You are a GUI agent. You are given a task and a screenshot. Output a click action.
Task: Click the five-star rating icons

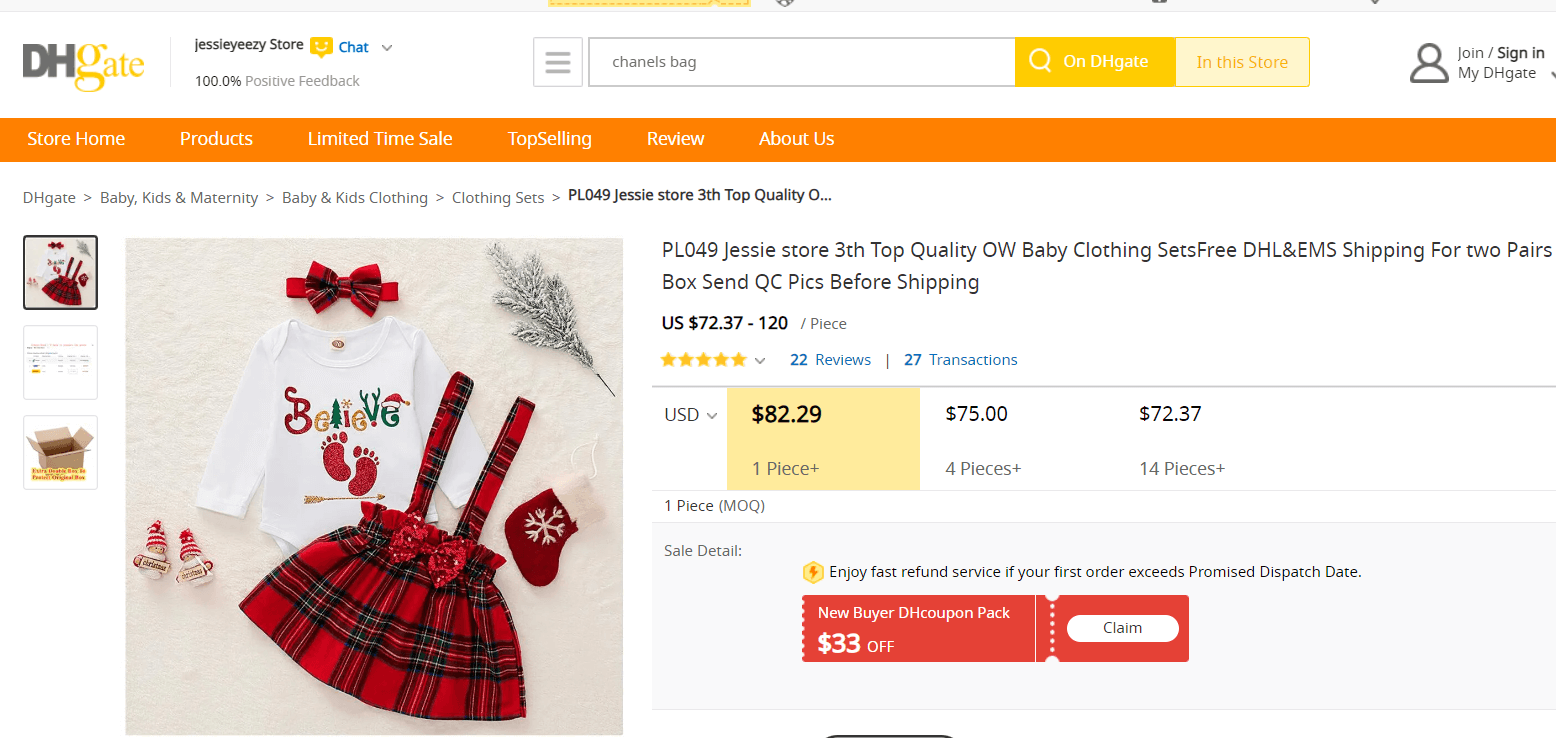pos(704,360)
